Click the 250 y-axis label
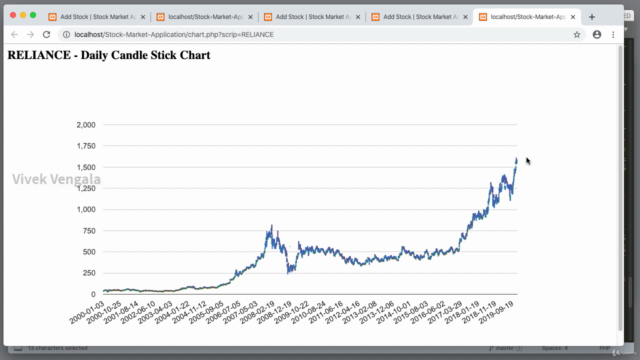 (89, 273)
